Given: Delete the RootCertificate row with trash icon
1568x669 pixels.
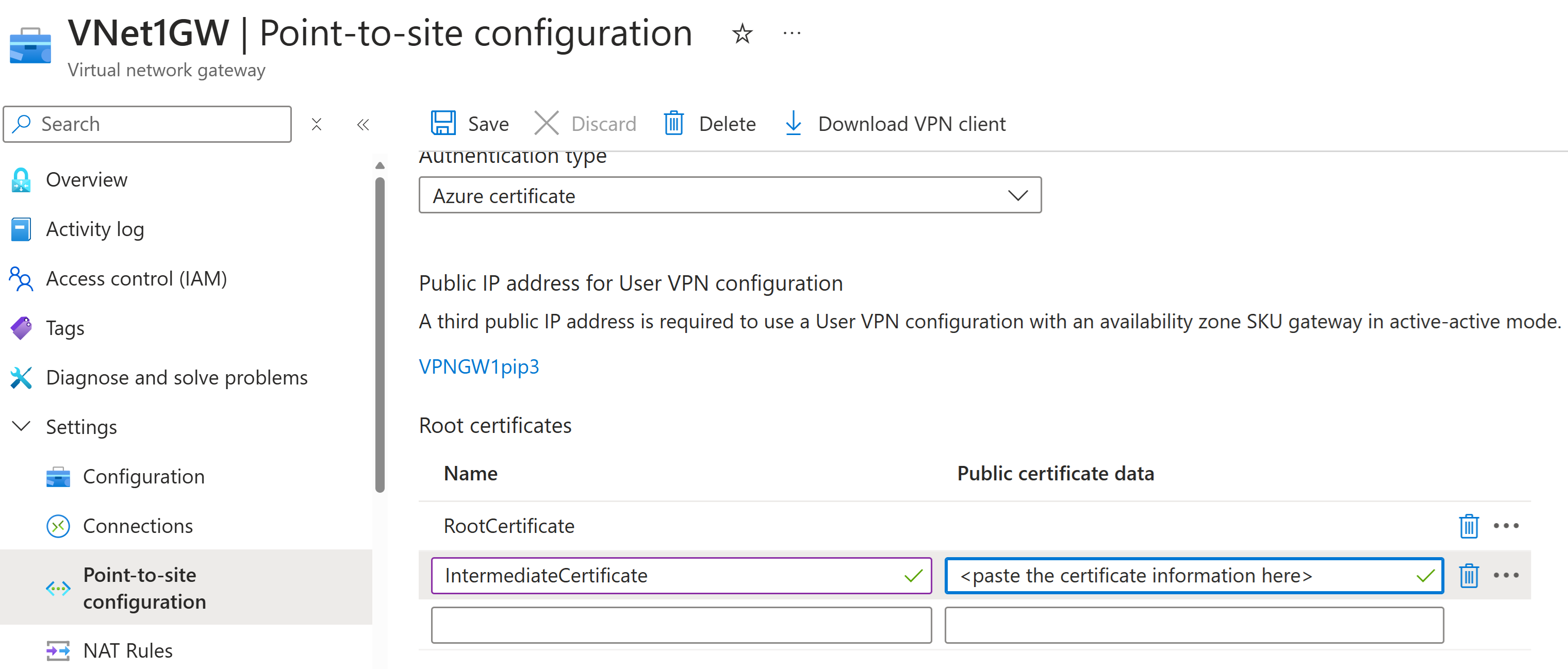Looking at the screenshot, I should 1468,526.
